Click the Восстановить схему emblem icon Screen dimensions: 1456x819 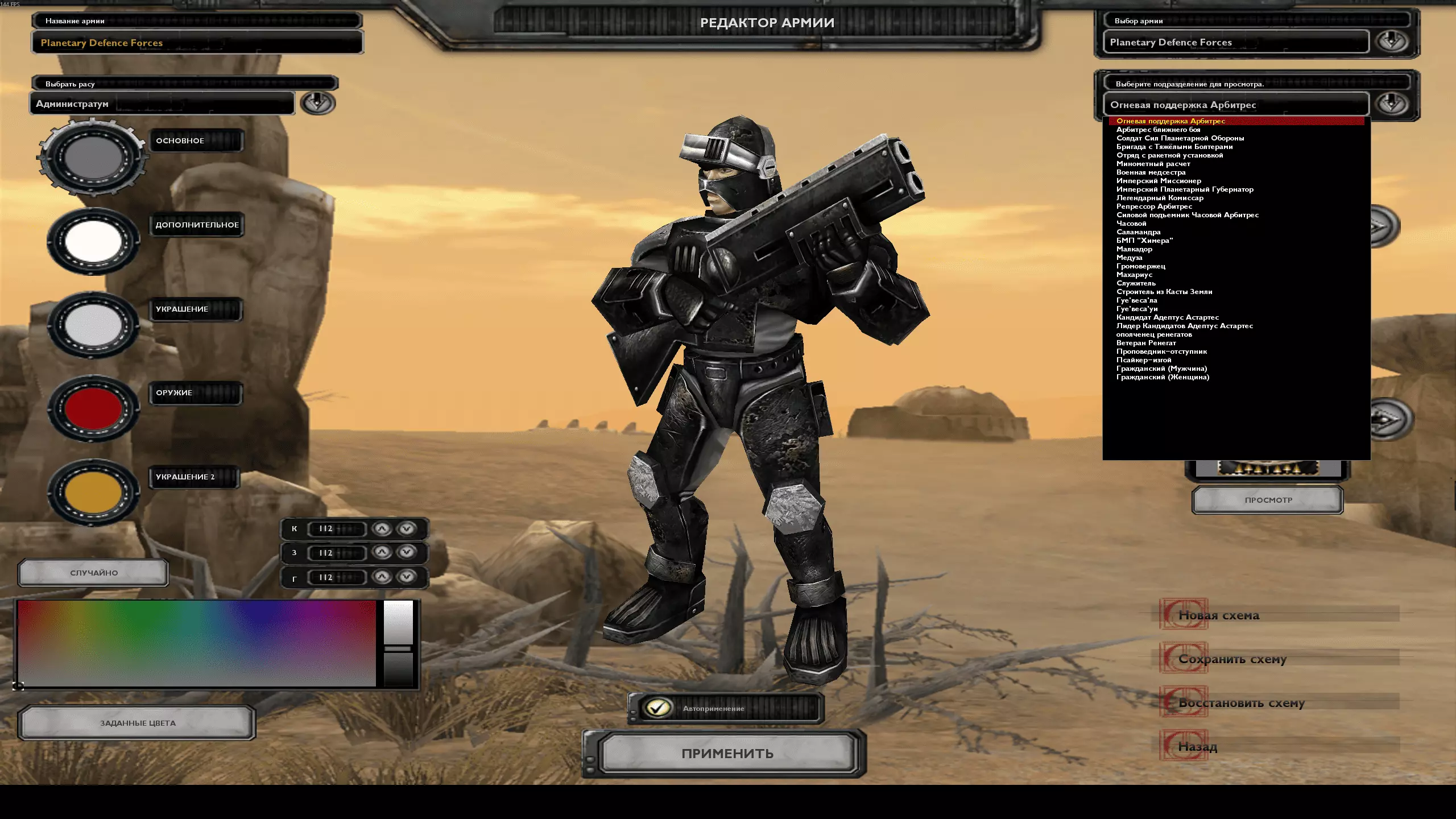[x=1184, y=702]
